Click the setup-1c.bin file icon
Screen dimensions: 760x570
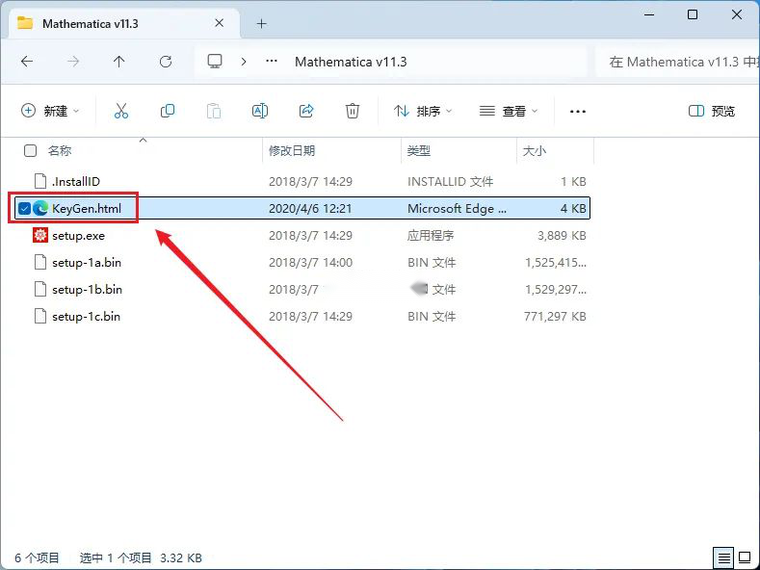point(40,317)
